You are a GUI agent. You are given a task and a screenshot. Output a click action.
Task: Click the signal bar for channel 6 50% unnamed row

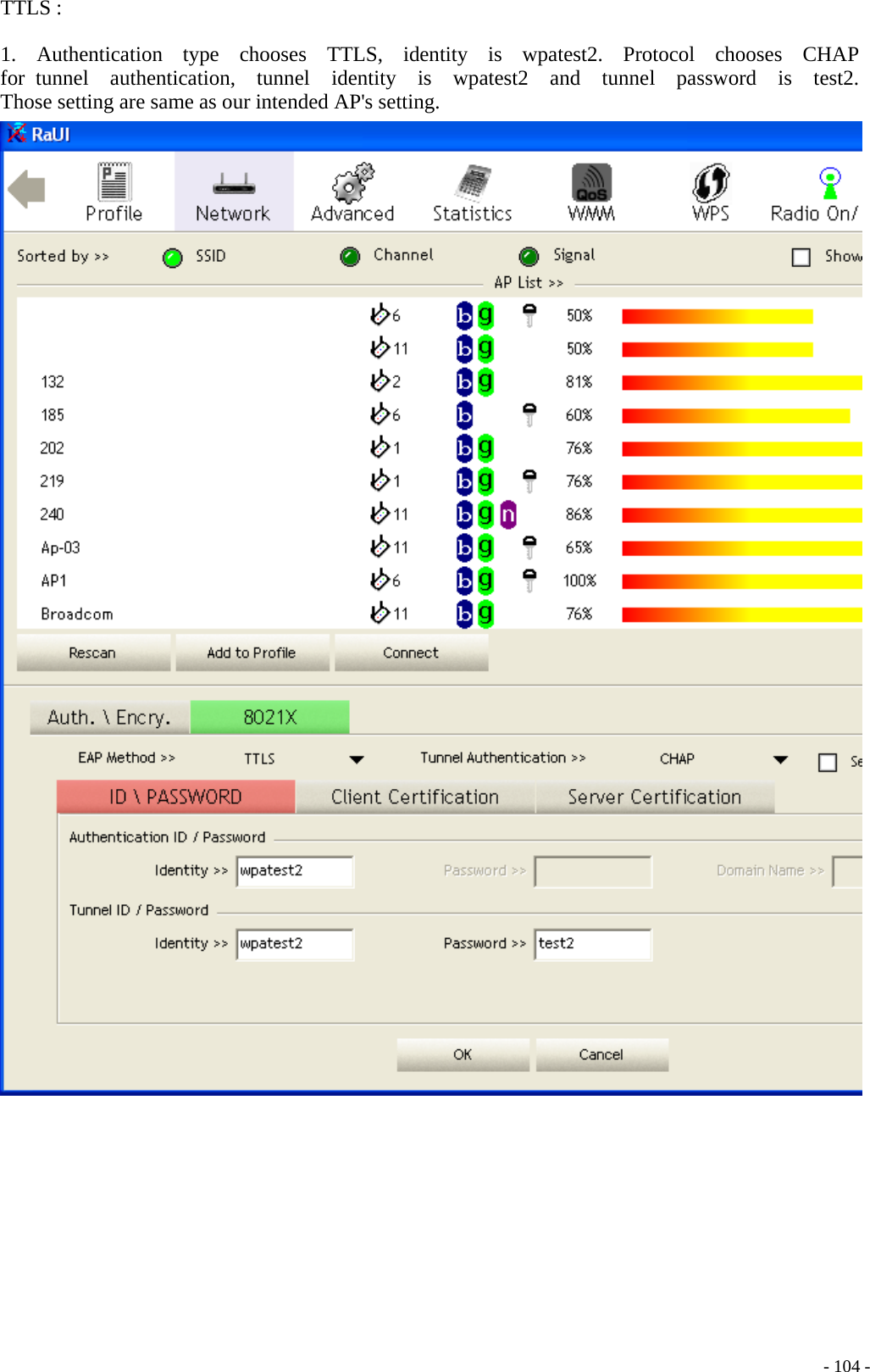click(x=717, y=316)
